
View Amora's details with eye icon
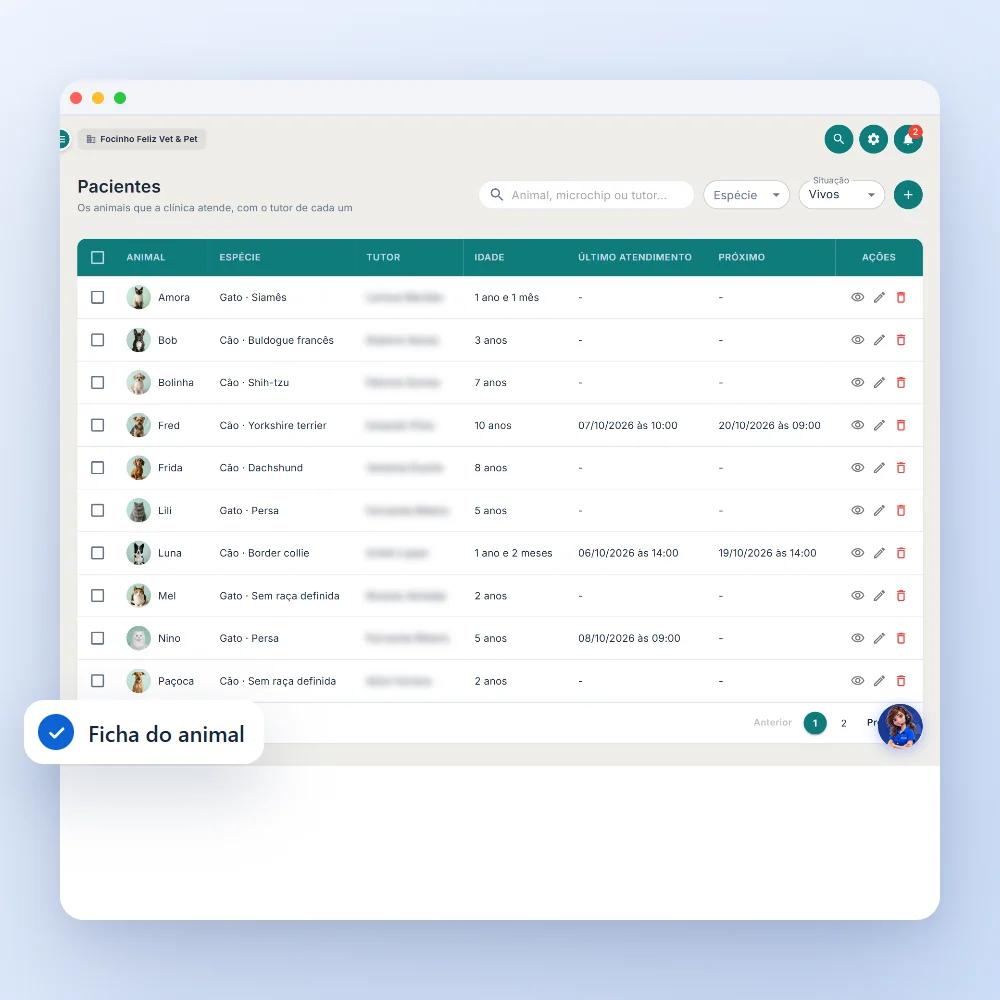858,297
